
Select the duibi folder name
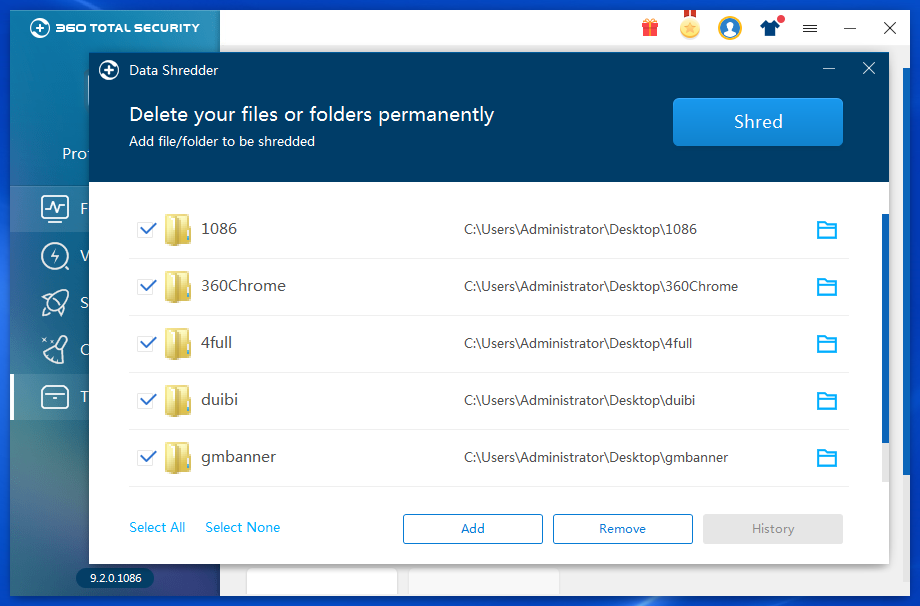pos(219,400)
